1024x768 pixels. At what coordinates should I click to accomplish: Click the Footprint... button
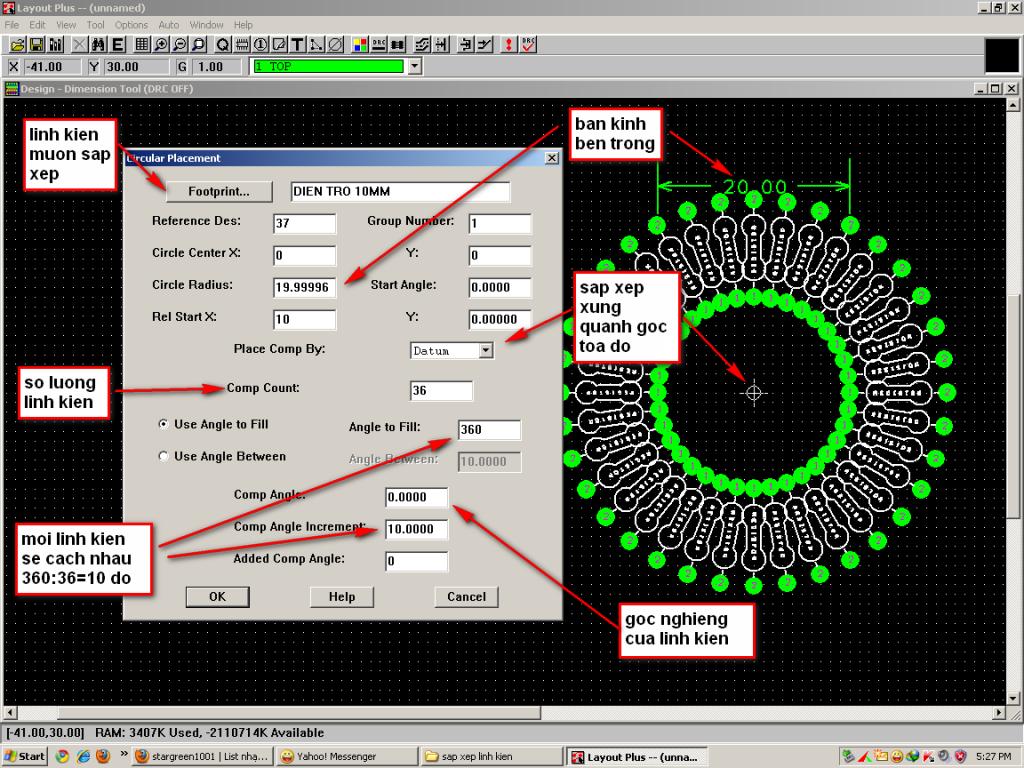(218, 191)
